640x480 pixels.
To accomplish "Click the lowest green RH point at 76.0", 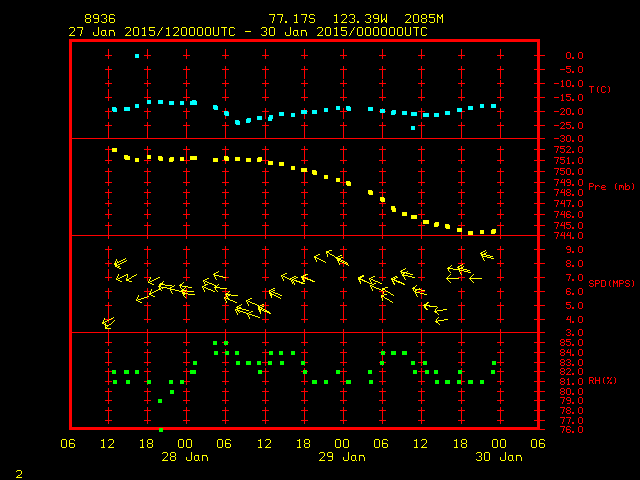I will pyautogui.click(x=161, y=430).
